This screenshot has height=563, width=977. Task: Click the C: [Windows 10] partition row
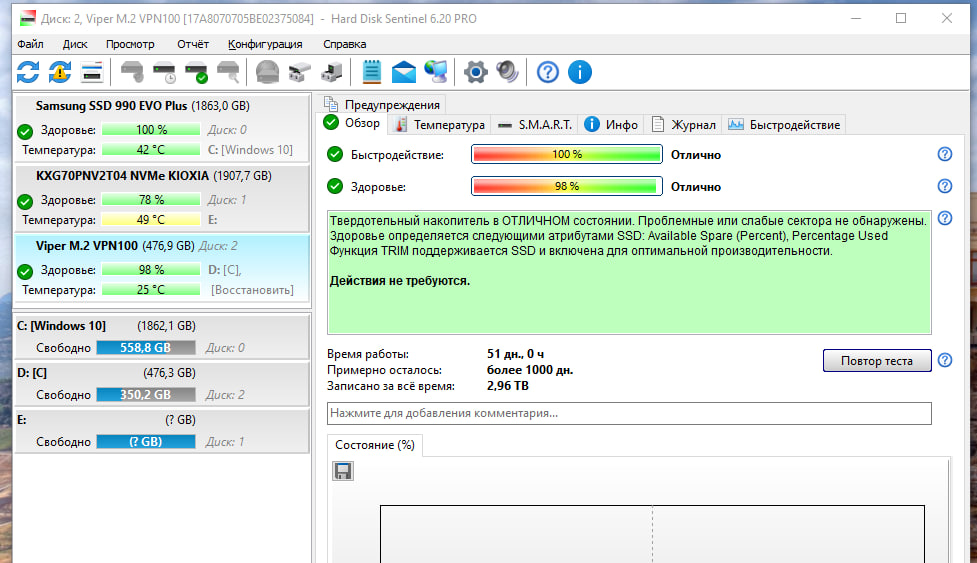[x=162, y=336]
